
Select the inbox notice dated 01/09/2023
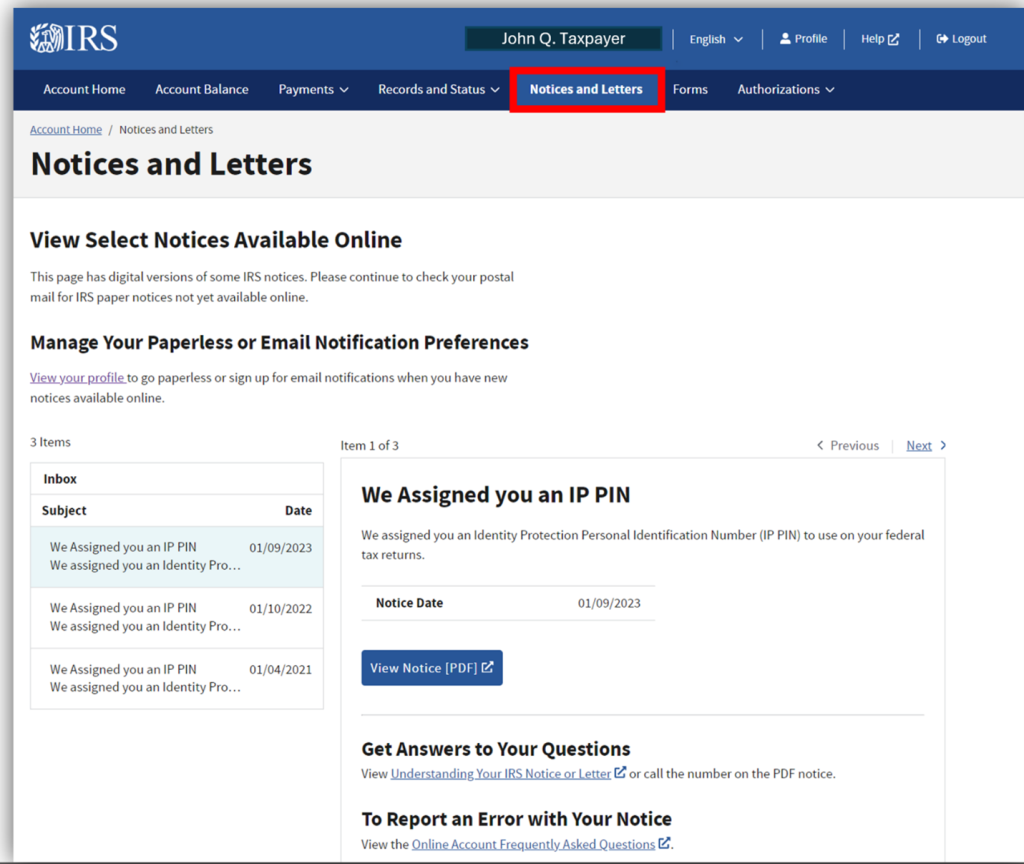tap(177, 556)
